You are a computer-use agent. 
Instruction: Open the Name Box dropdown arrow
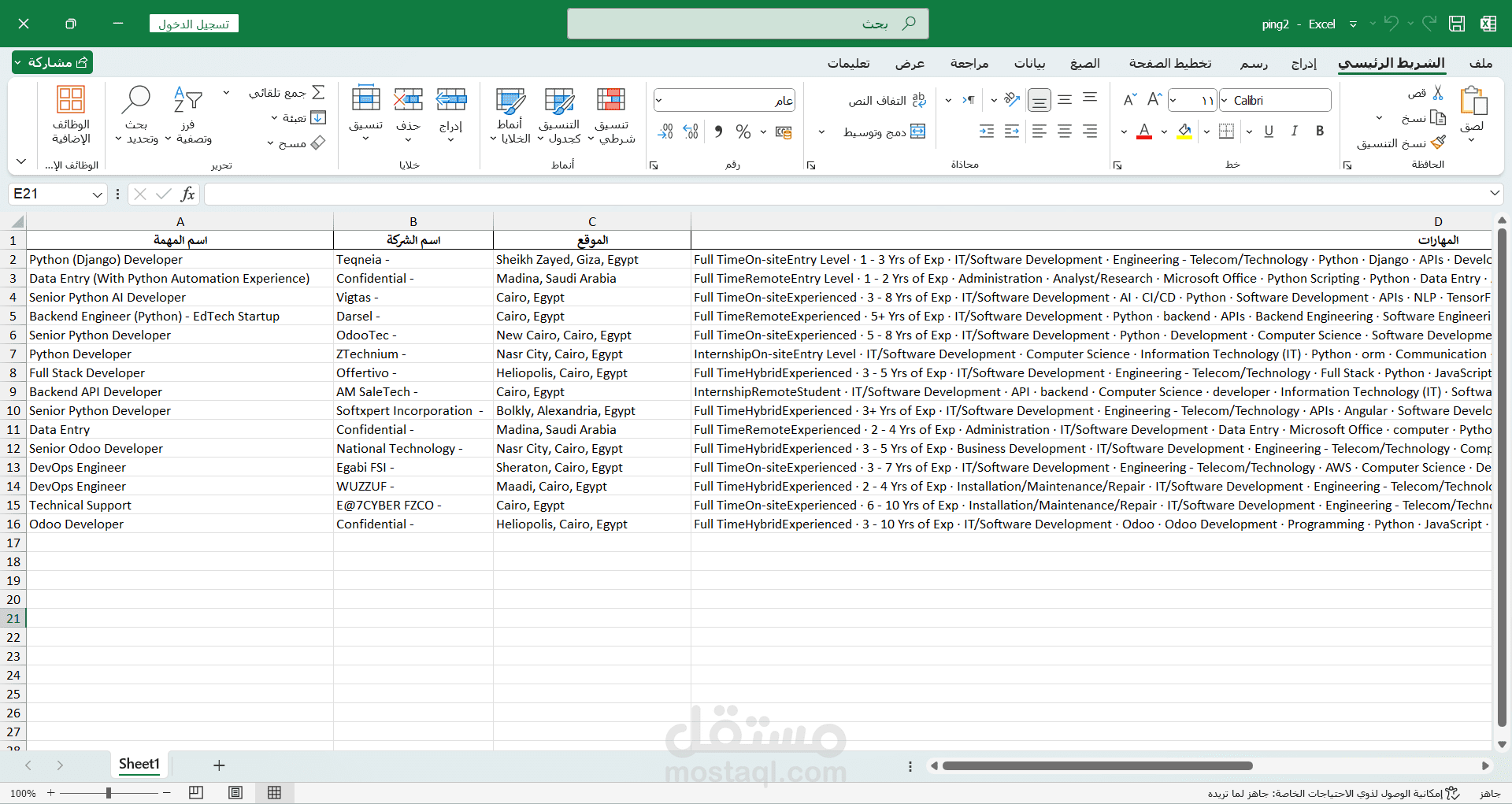pos(98,195)
